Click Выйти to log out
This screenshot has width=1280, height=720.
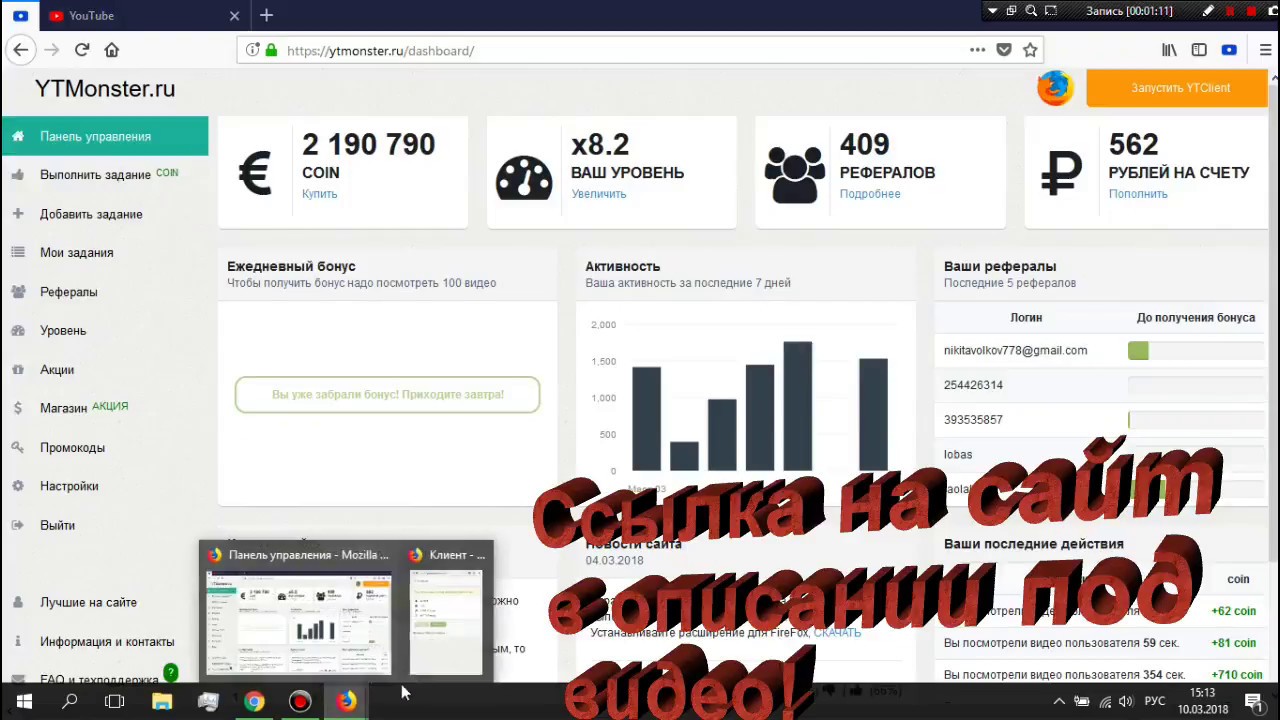click(104, 525)
